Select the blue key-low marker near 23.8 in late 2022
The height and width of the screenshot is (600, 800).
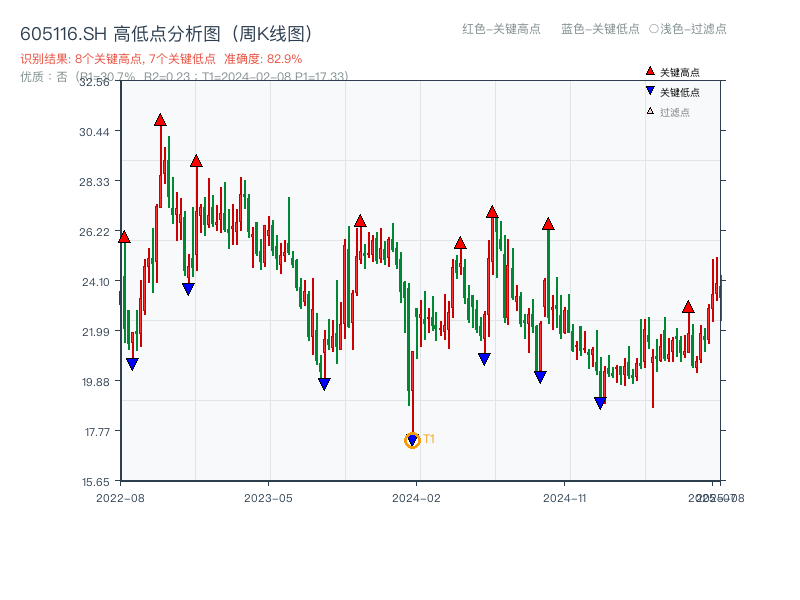[x=188, y=289]
